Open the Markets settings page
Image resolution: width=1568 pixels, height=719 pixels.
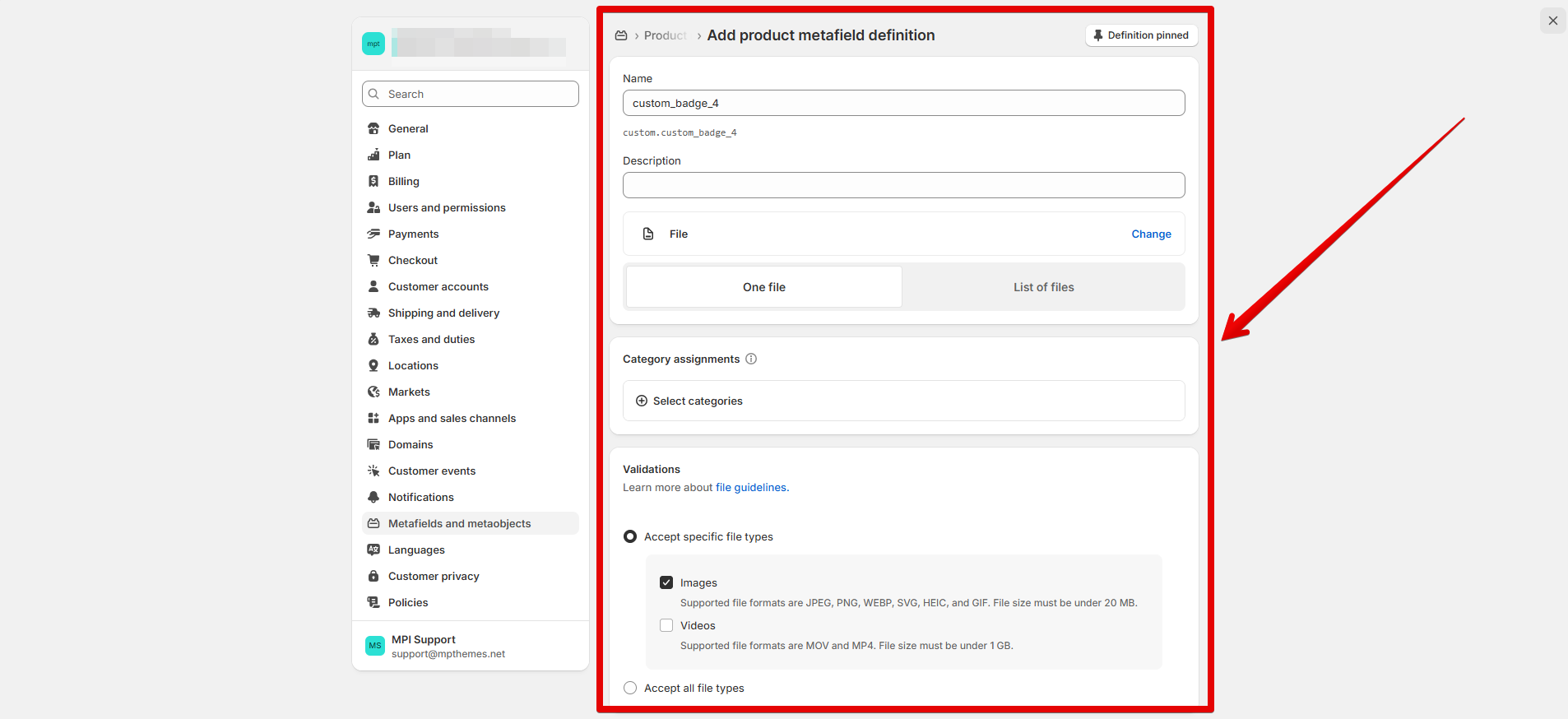409,392
